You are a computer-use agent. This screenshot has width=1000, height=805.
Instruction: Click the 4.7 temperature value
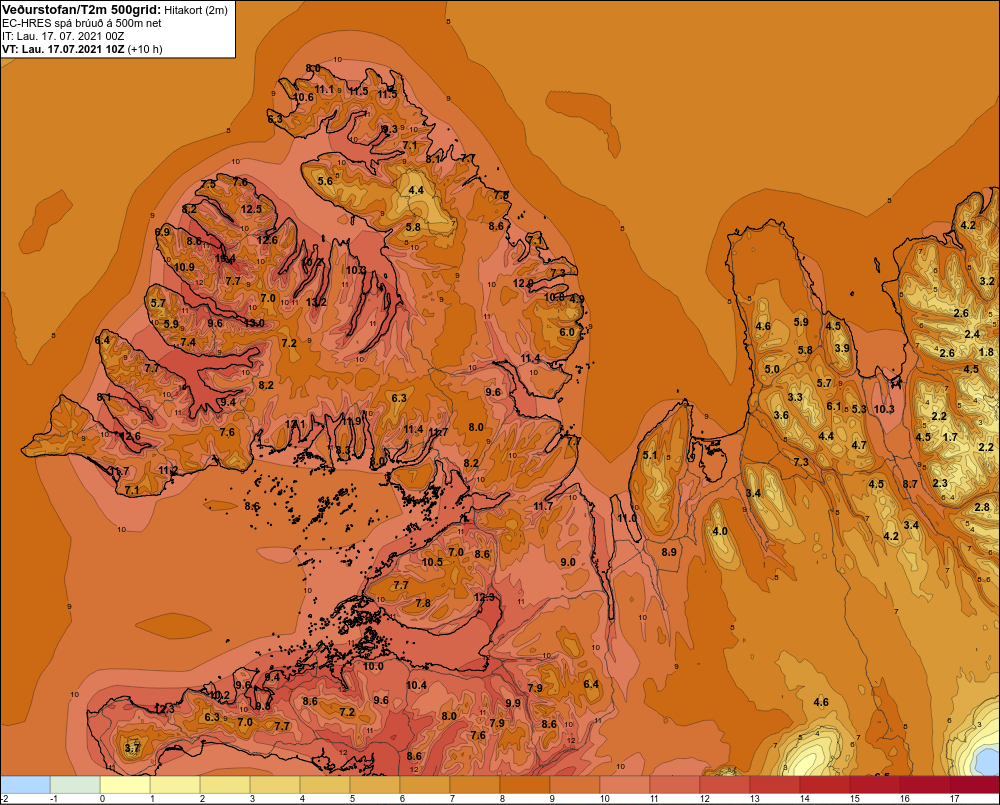coord(858,445)
